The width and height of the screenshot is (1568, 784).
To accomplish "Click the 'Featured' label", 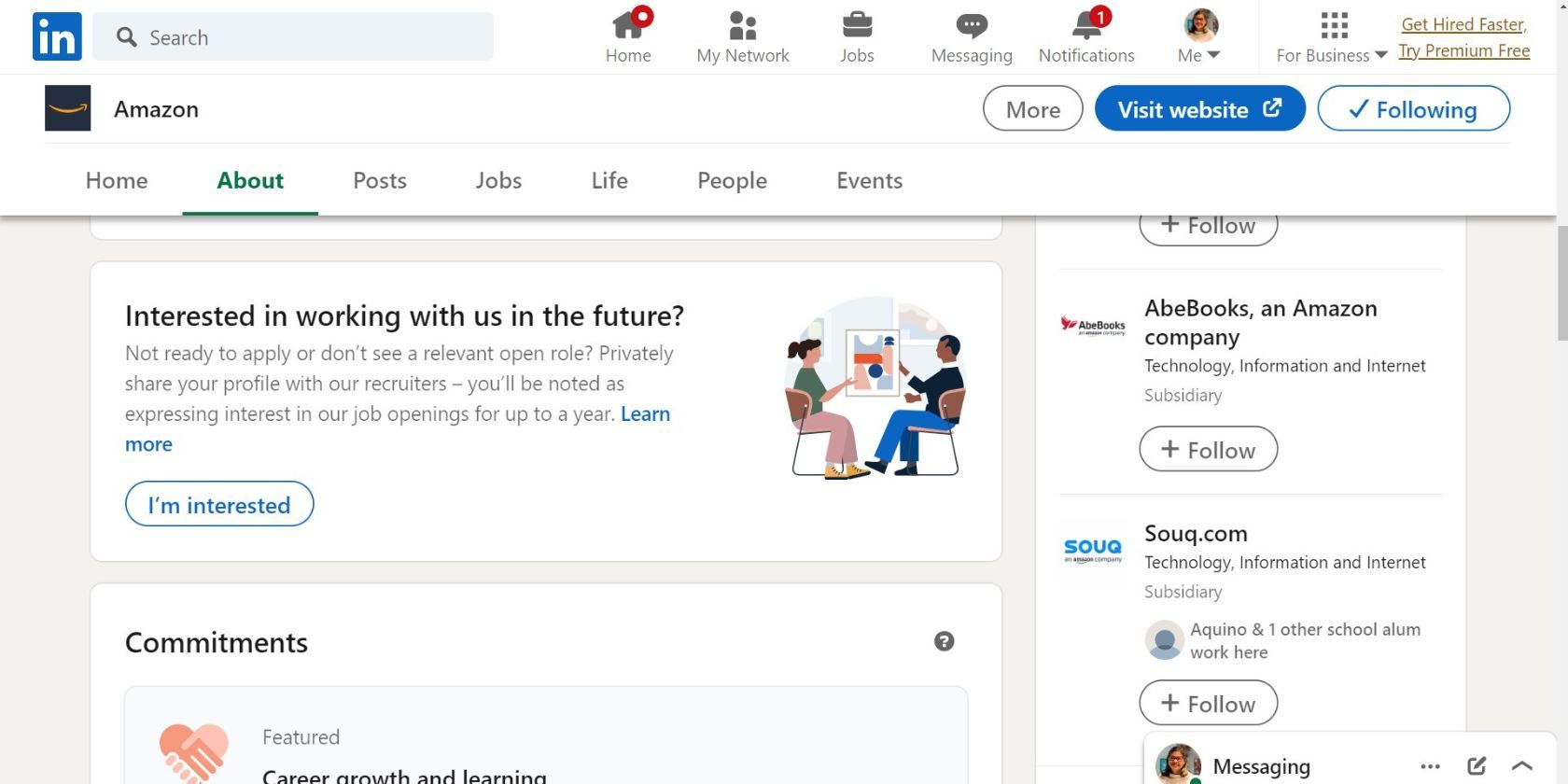I will [301, 737].
